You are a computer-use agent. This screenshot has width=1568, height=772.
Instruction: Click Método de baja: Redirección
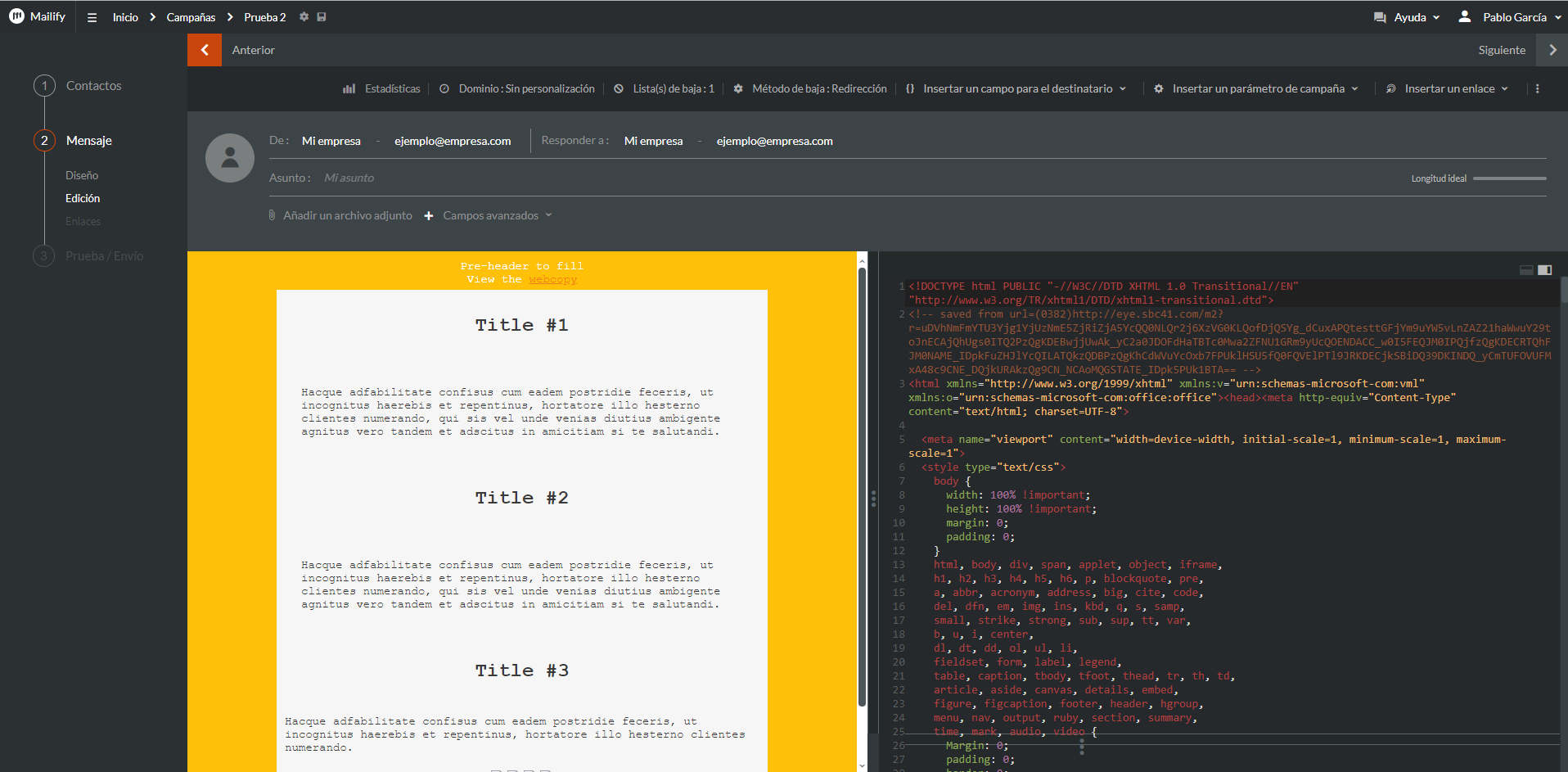819,88
